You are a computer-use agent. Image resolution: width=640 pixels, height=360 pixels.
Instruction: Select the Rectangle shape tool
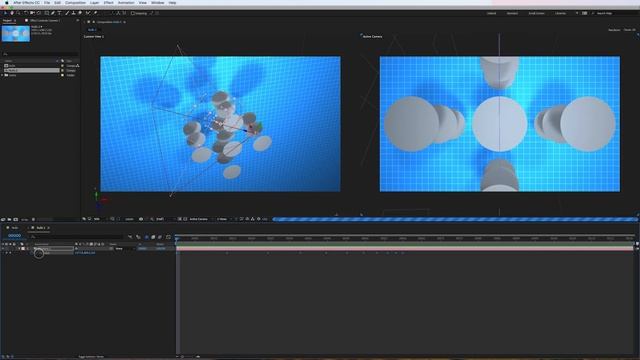pyautogui.click(x=47, y=13)
